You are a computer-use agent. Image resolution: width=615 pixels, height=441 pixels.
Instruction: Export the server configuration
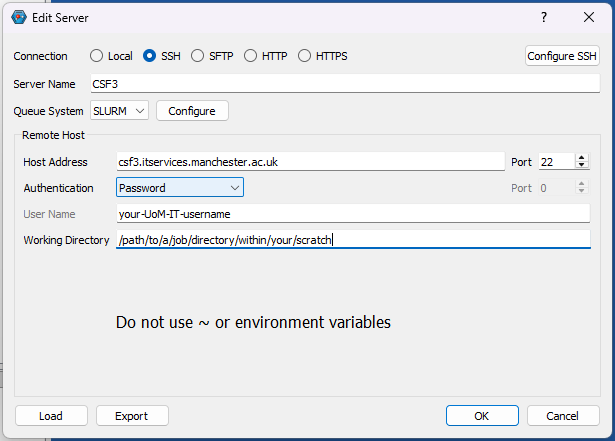point(132,416)
